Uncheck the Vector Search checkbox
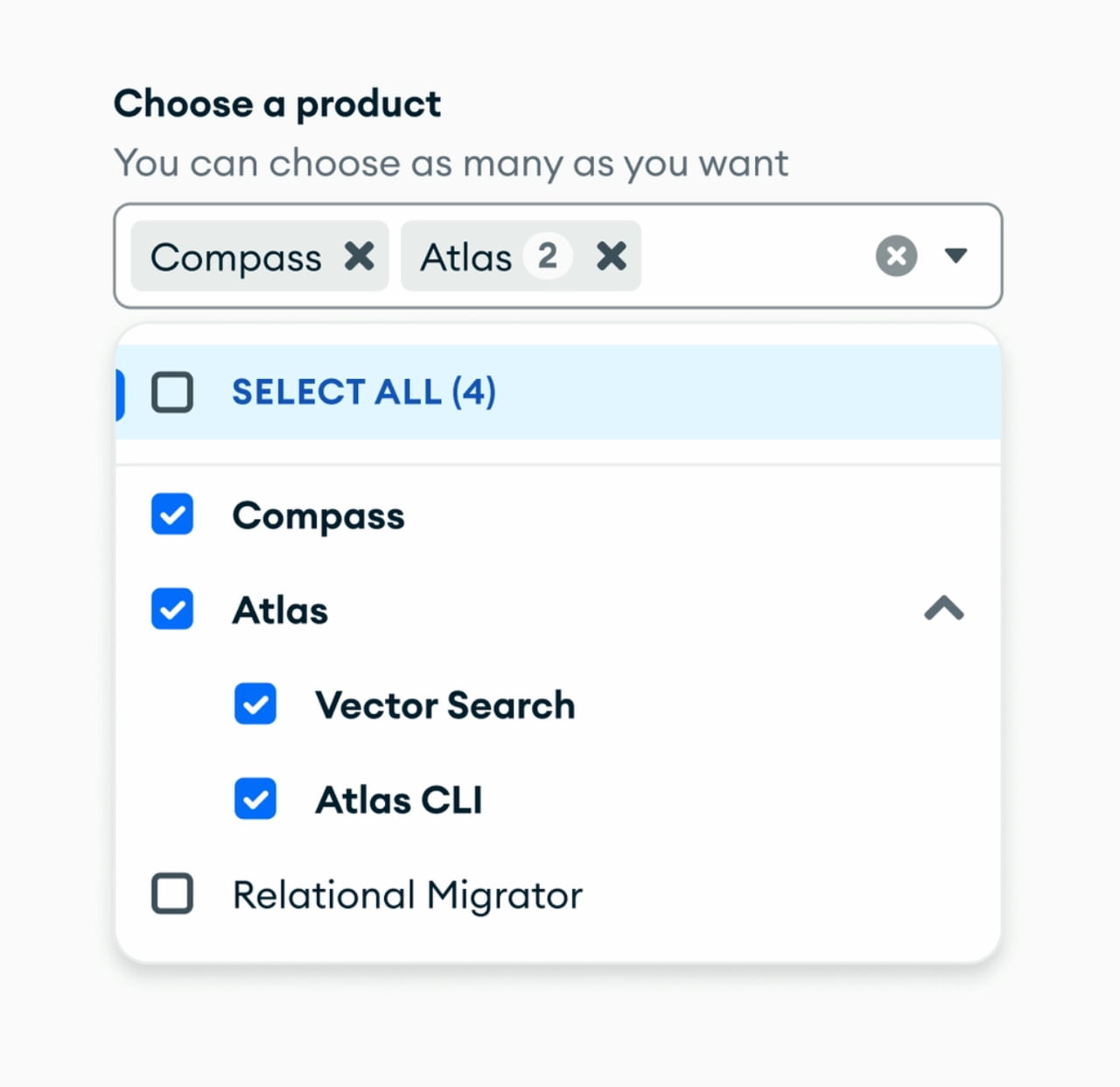The image size is (1120, 1087). (x=255, y=705)
